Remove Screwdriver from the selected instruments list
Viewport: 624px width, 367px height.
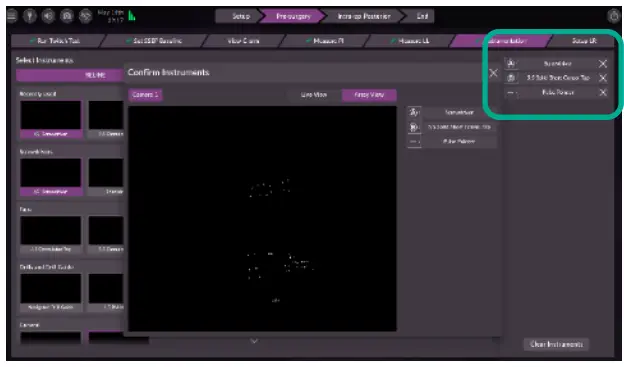(x=603, y=64)
